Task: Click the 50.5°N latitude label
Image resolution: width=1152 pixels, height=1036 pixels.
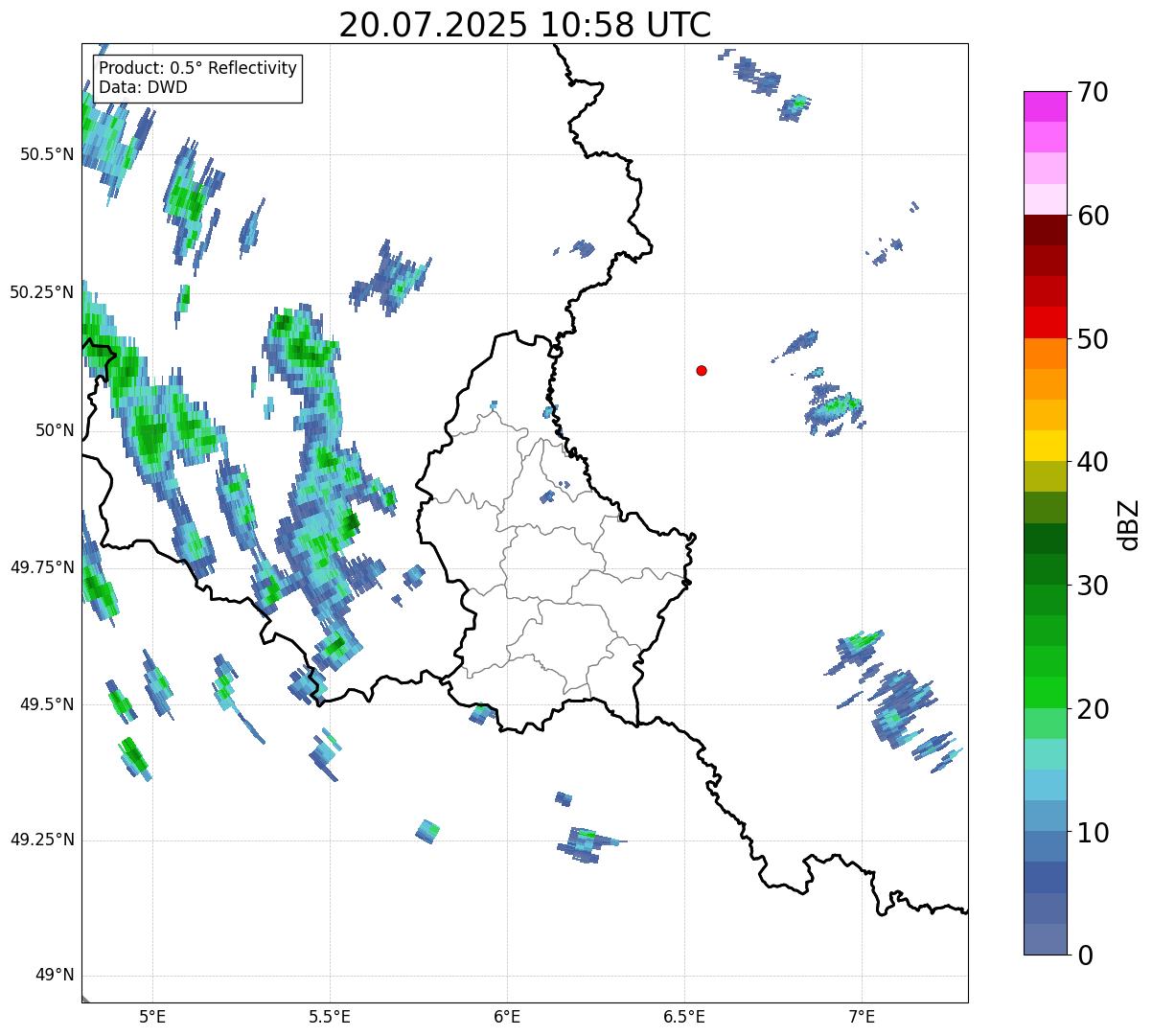Action: click(x=46, y=154)
